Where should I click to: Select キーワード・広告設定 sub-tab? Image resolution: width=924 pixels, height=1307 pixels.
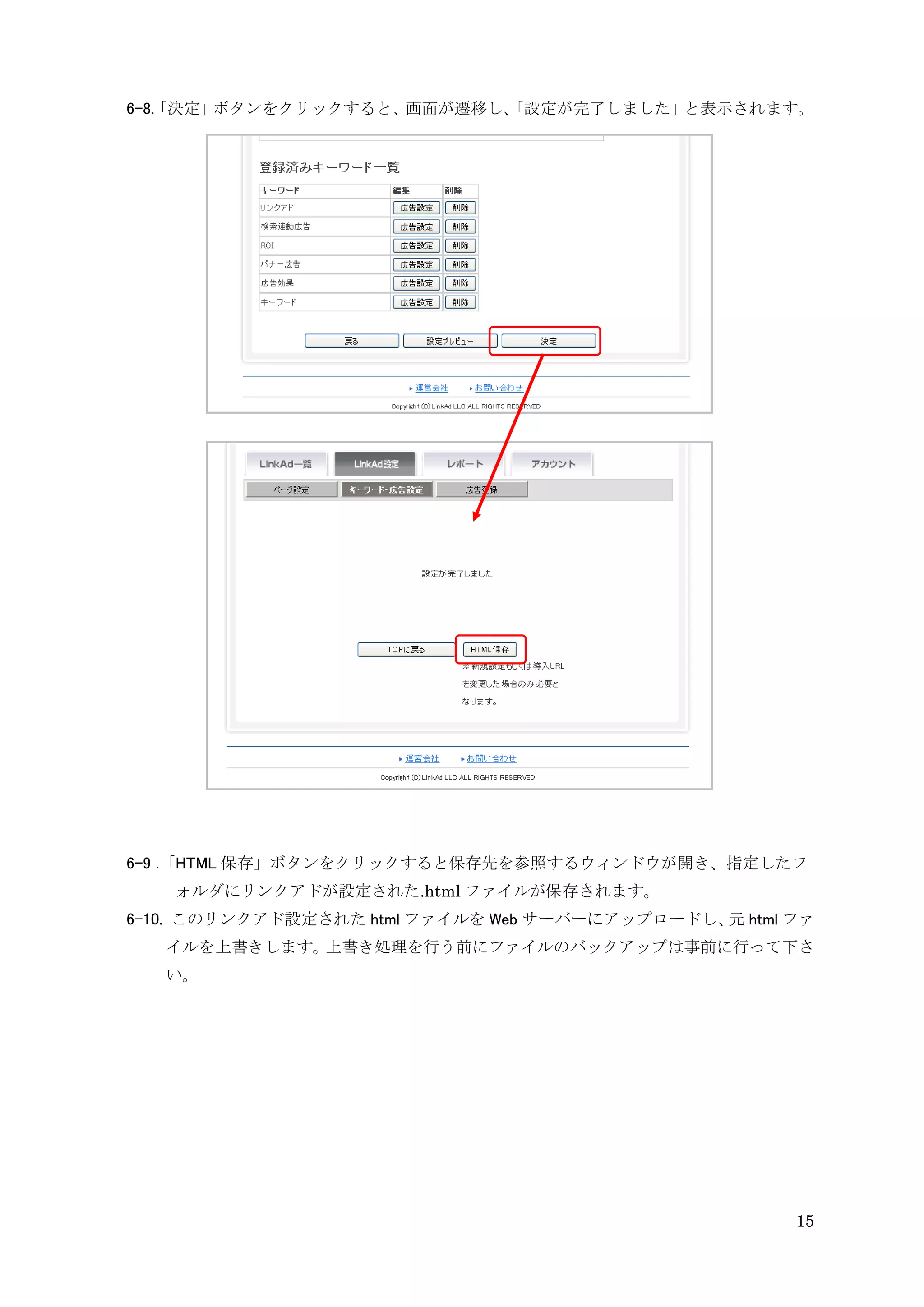387,490
